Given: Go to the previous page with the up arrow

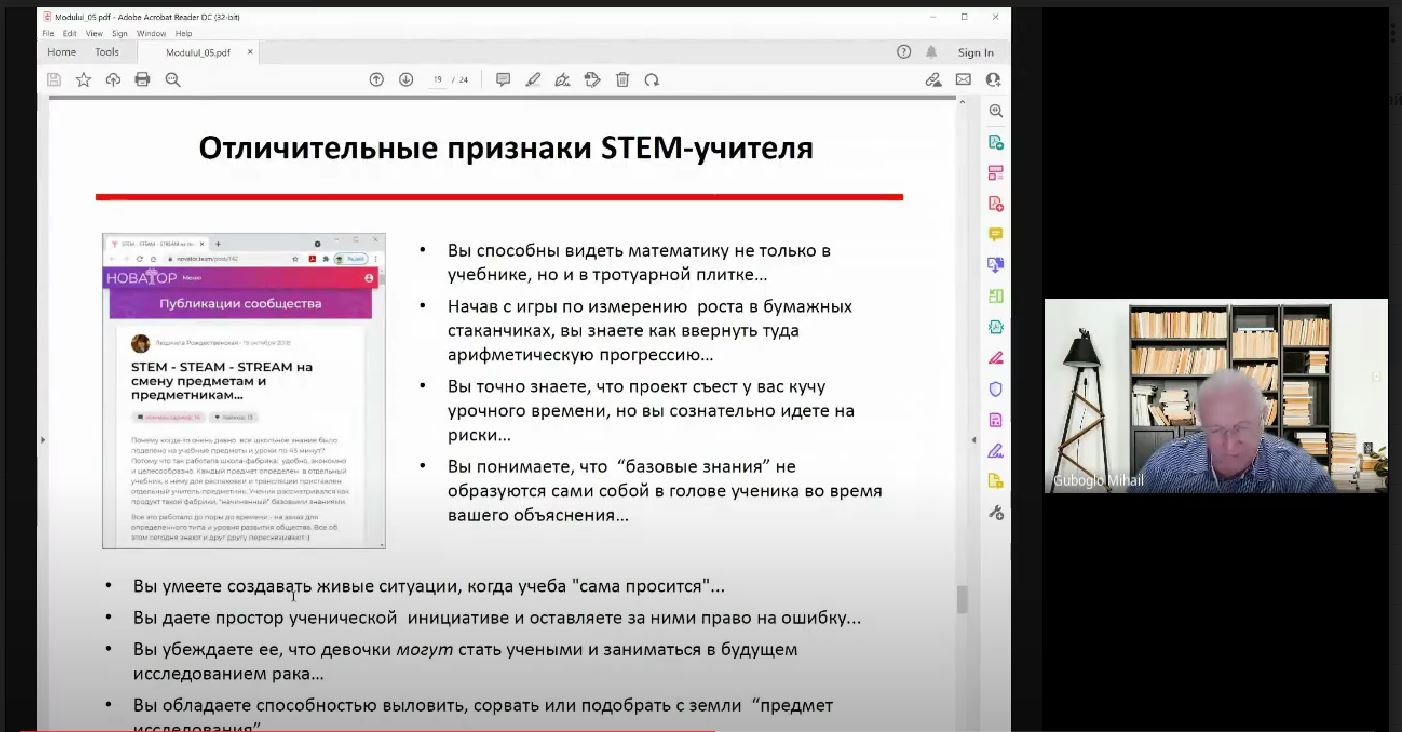Looking at the screenshot, I should click(x=377, y=80).
